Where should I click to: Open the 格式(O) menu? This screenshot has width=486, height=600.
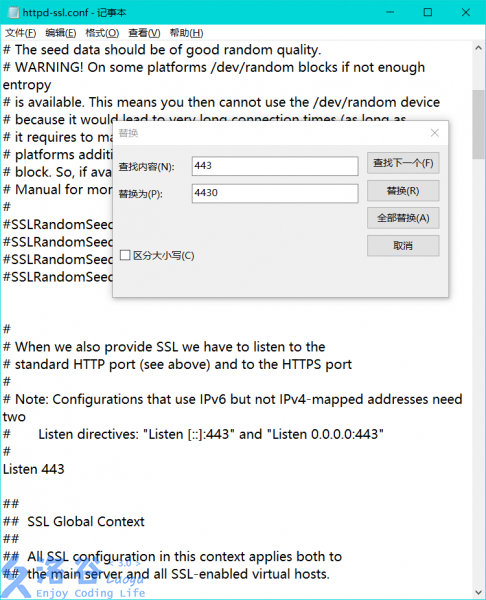(x=102, y=33)
